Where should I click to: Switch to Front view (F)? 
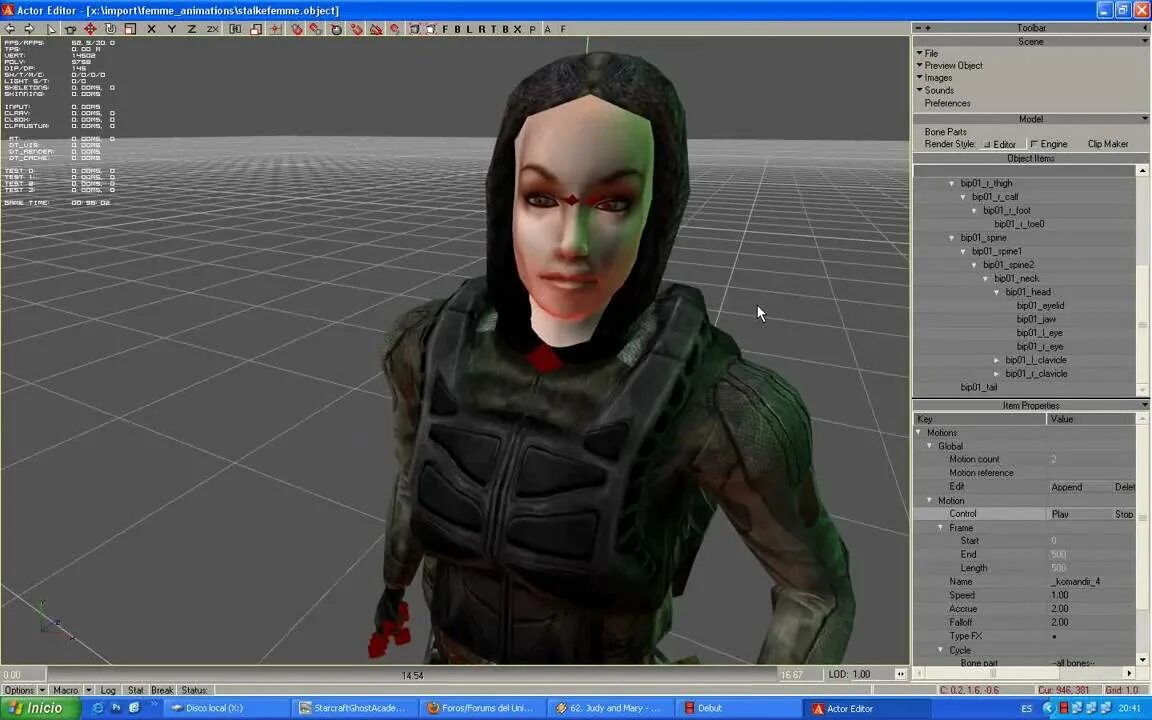(x=445, y=29)
